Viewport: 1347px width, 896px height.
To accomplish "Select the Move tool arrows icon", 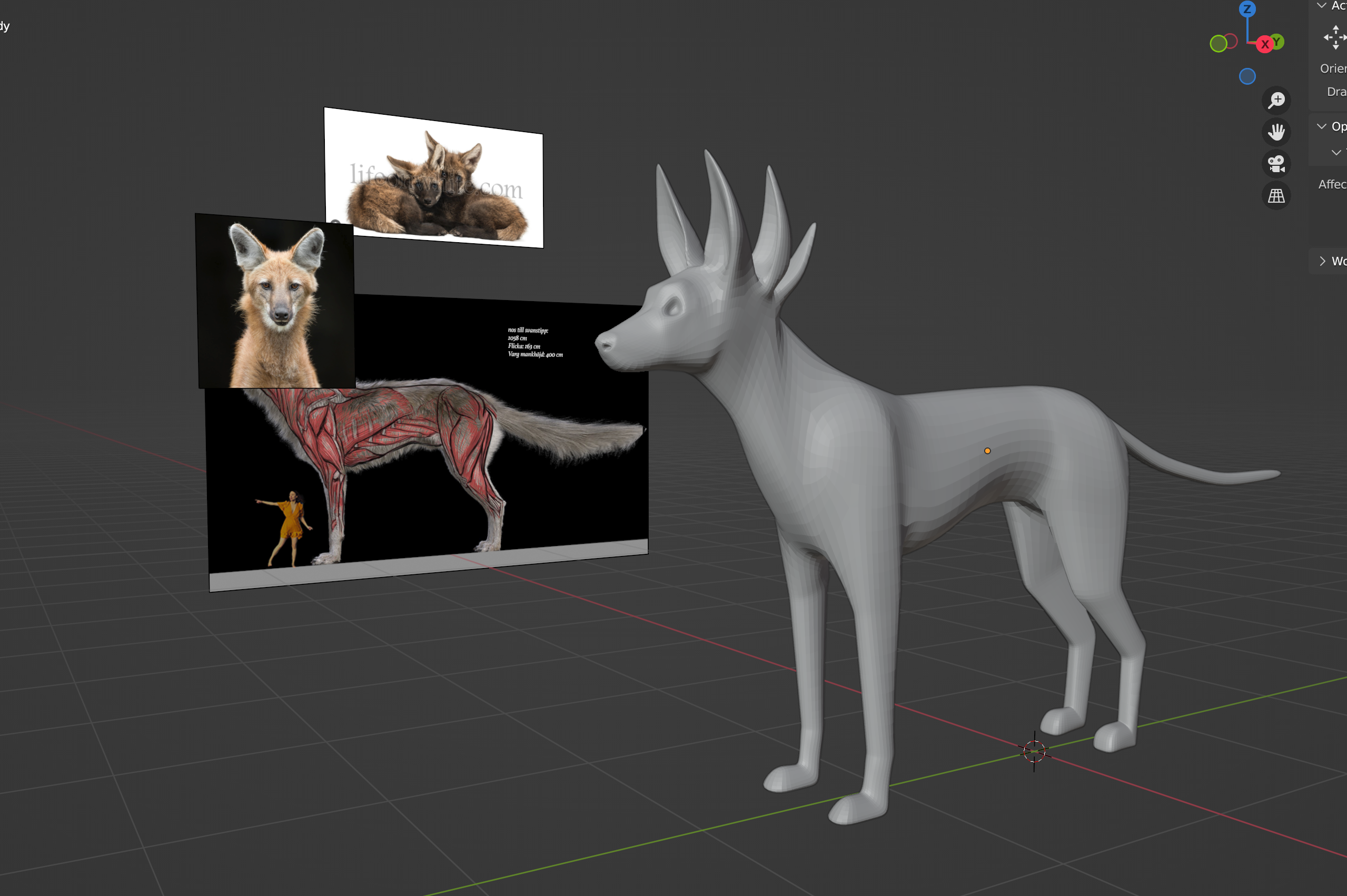I will coord(1335,37).
